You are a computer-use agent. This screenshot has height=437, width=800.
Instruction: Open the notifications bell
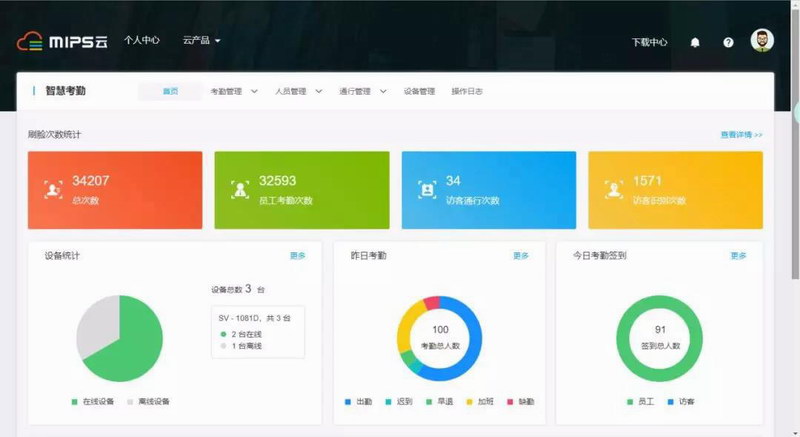tap(695, 42)
